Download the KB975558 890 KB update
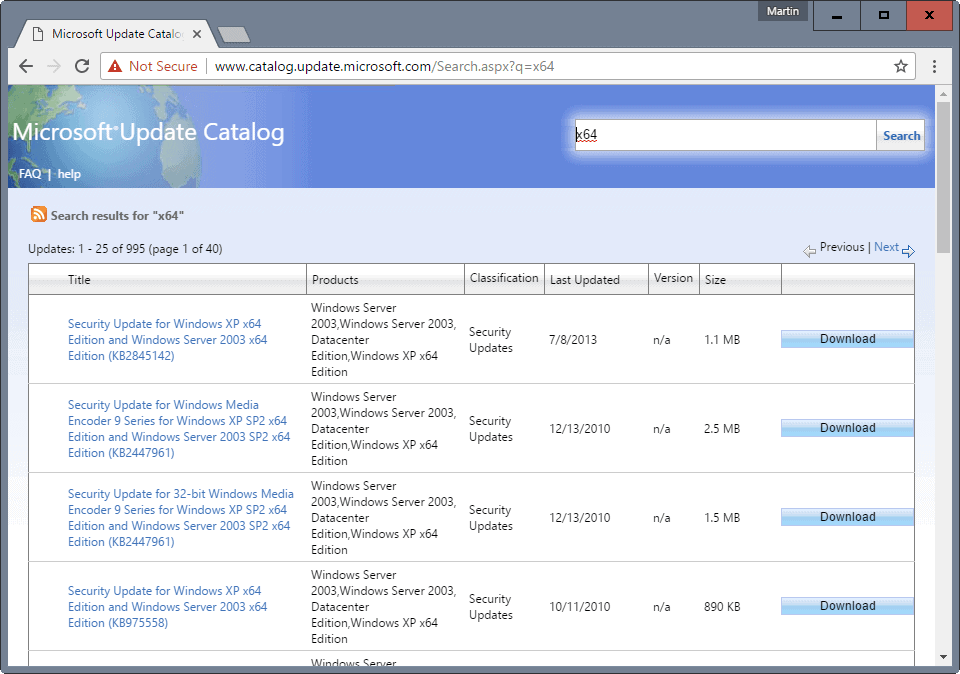The width and height of the screenshot is (960, 674). [x=847, y=606]
